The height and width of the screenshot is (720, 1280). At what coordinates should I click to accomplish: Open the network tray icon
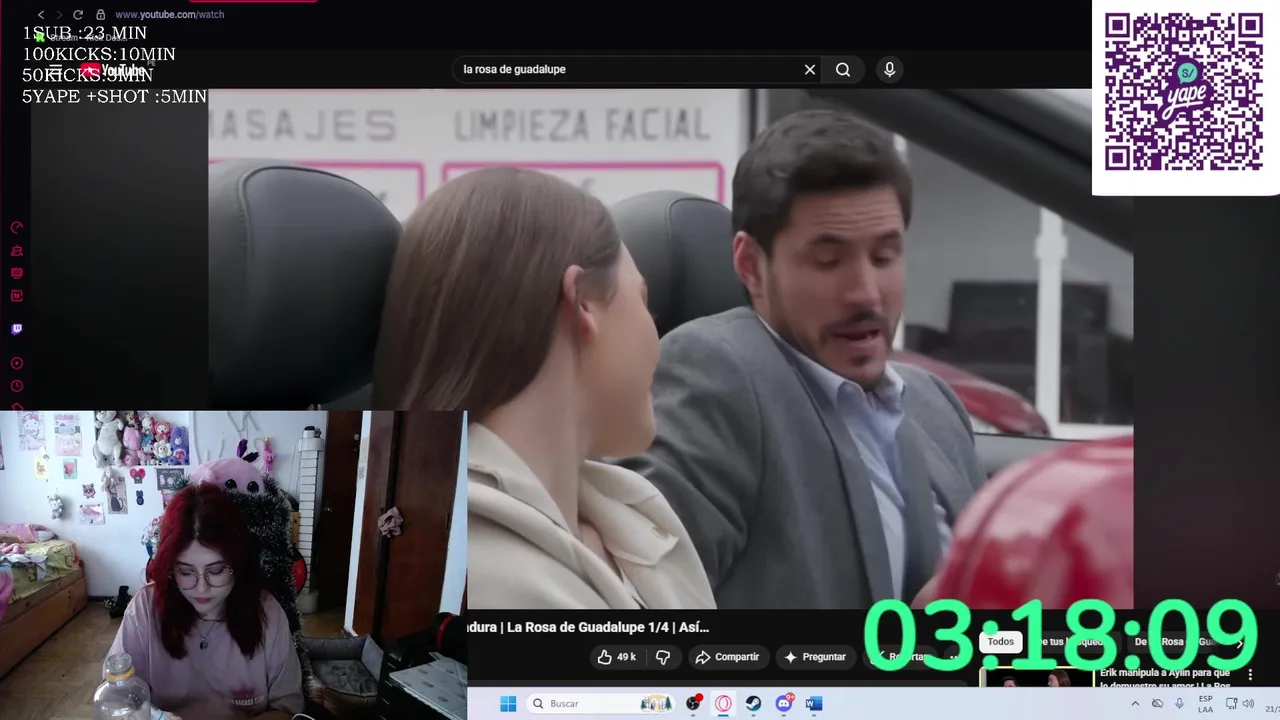coord(1231,704)
